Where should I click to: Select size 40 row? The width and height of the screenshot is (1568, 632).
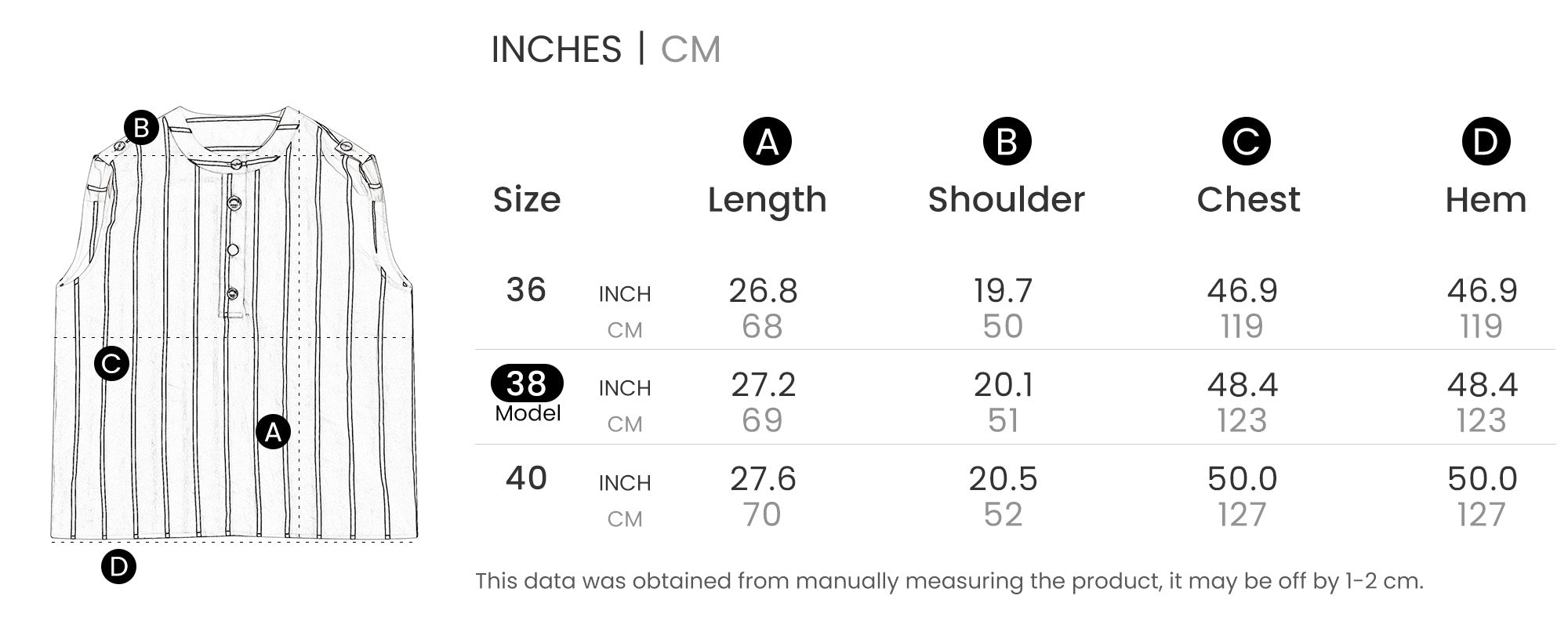(526, 478)
